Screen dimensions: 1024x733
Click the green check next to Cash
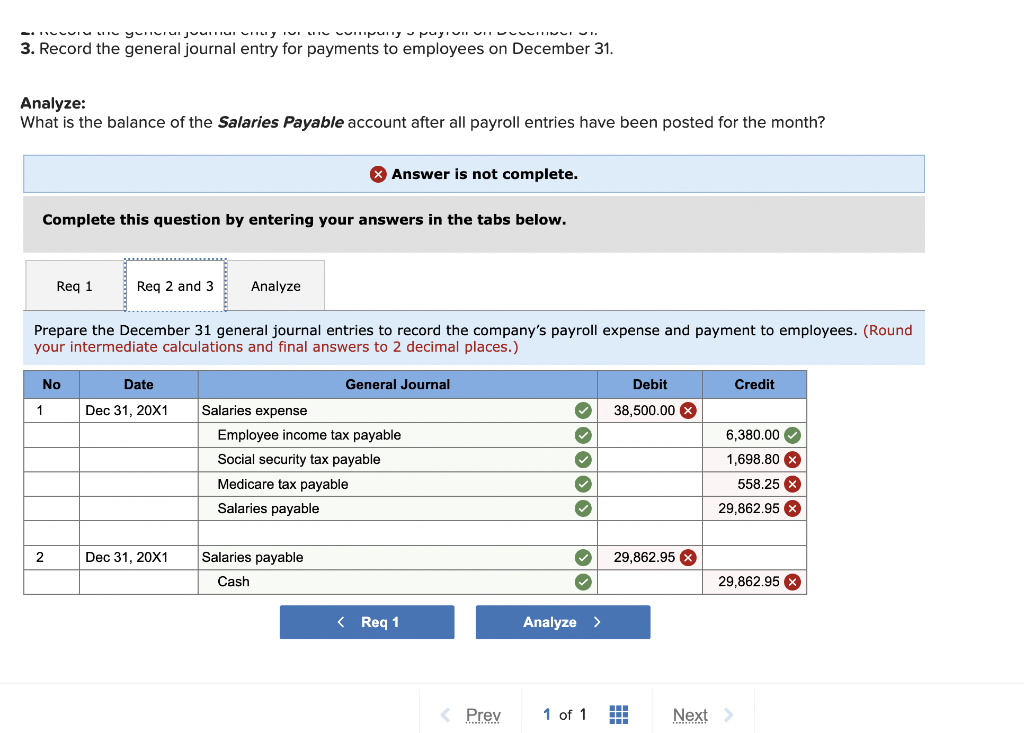point(581,581)
